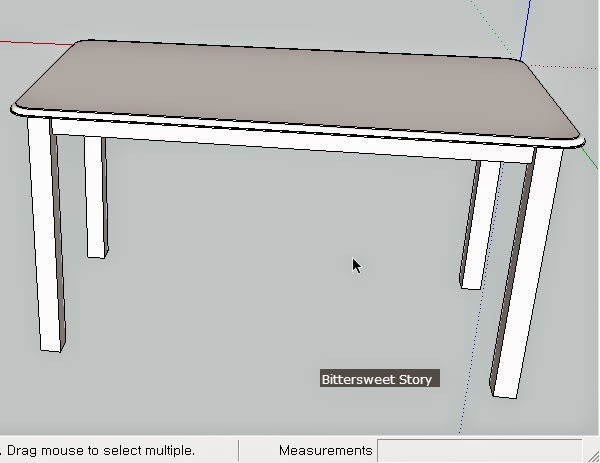Click the solid red axis line
Viewport: 600px width, 463px height.
[x=36, y=42]
